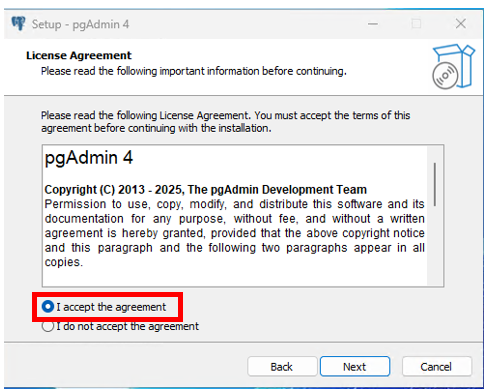Click the 'pgAdmin 4' heading in license
The height and width of the screenshot is (392, 486).
point(89,158)
